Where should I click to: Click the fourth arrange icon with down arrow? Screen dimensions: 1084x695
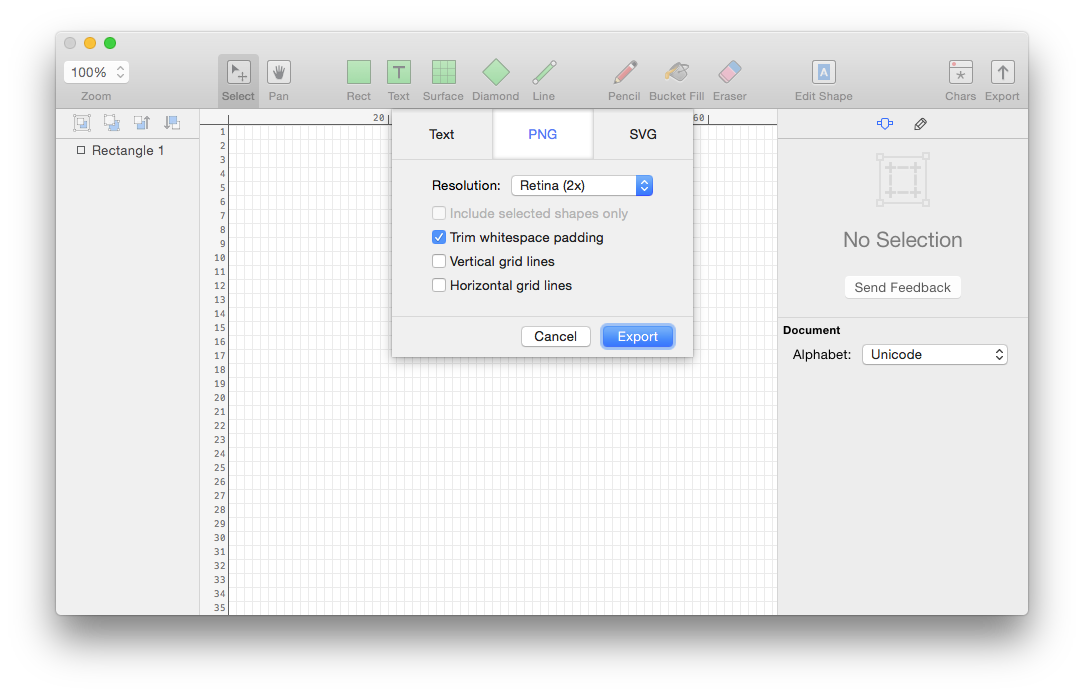(172, 123)
